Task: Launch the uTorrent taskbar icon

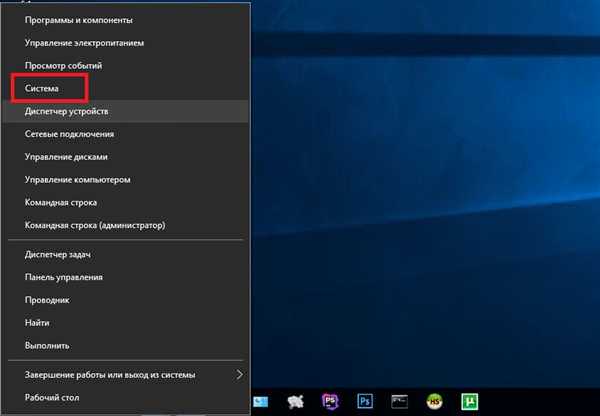Action: pyautogui.click(x=470, y=401)
